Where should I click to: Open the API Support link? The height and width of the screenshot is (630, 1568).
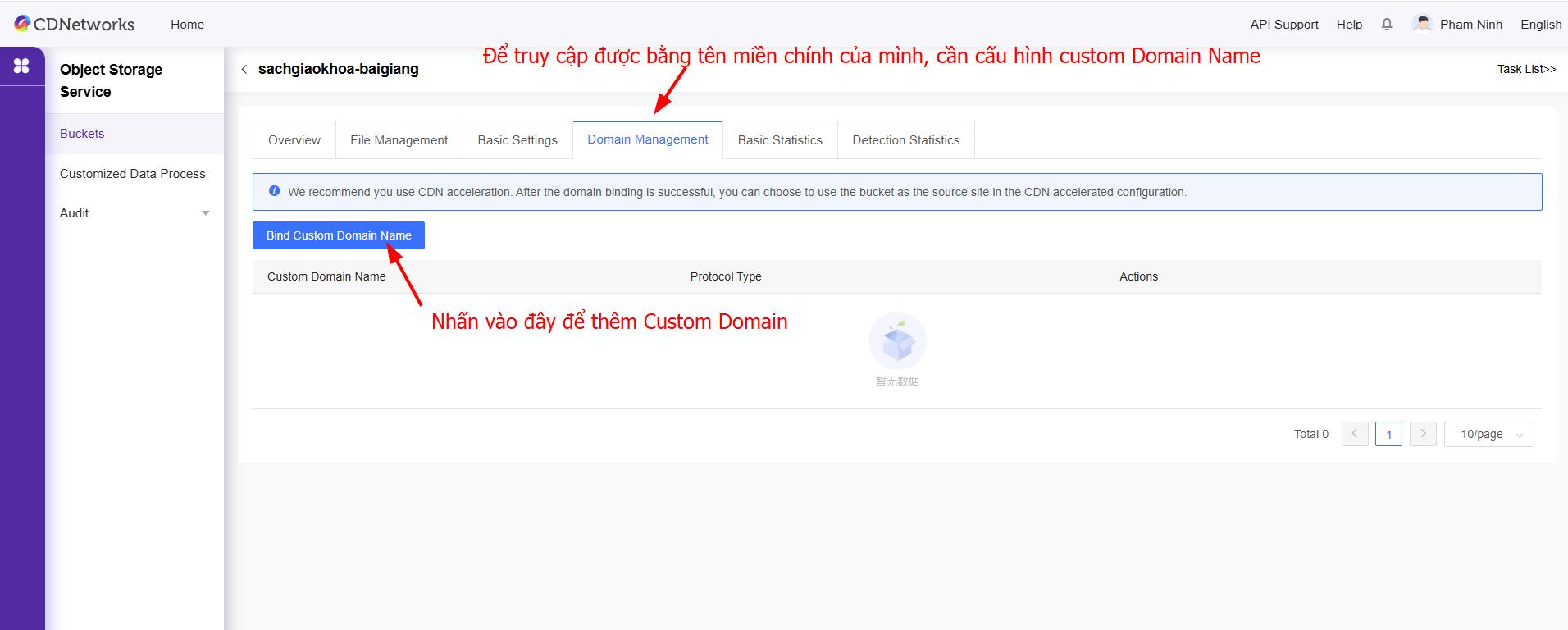[1283, 25]
